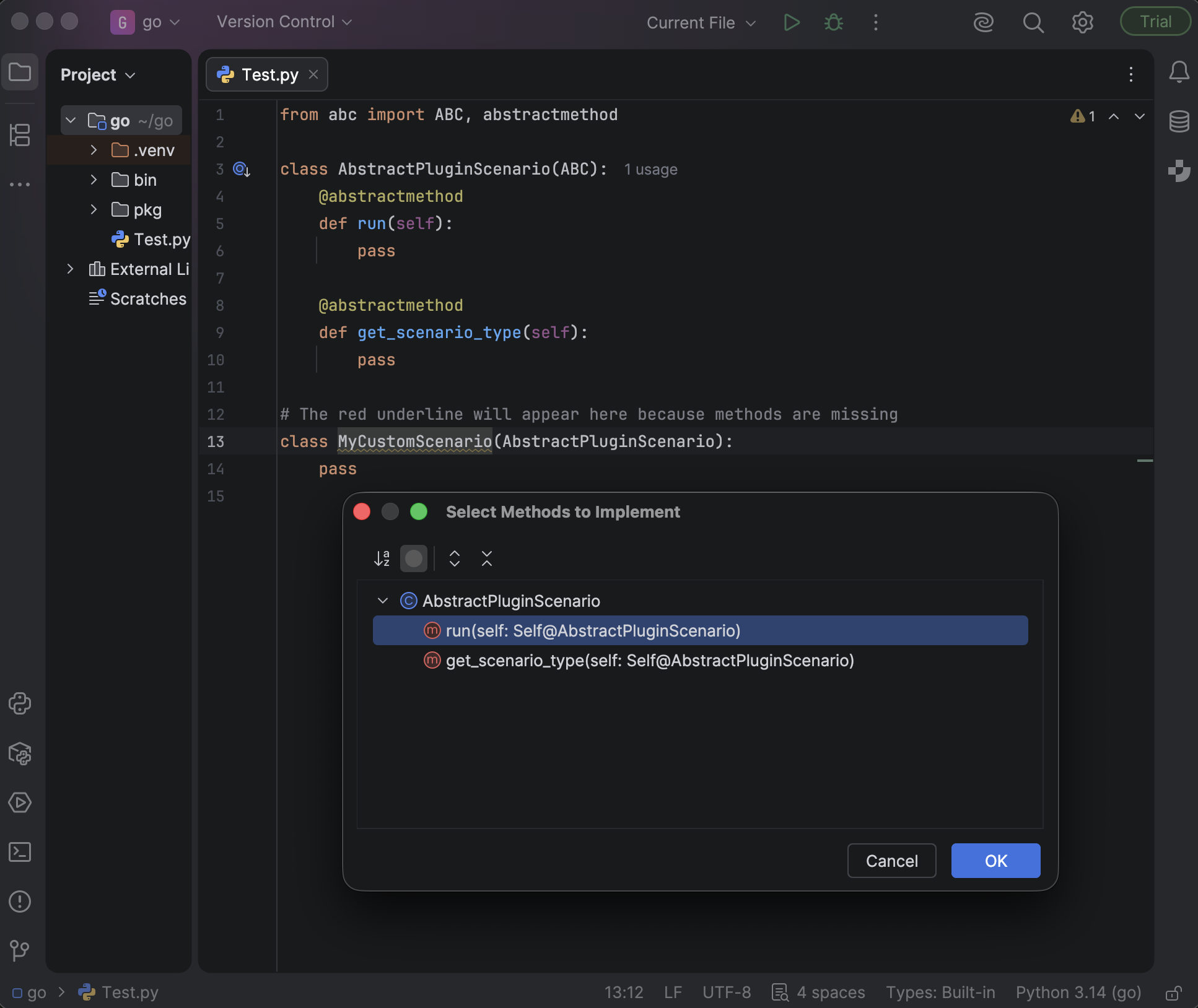This screenshot has height=1008, width=1198.
Task: Expand all nodes in methods dialog
Action: pos(454,558)
